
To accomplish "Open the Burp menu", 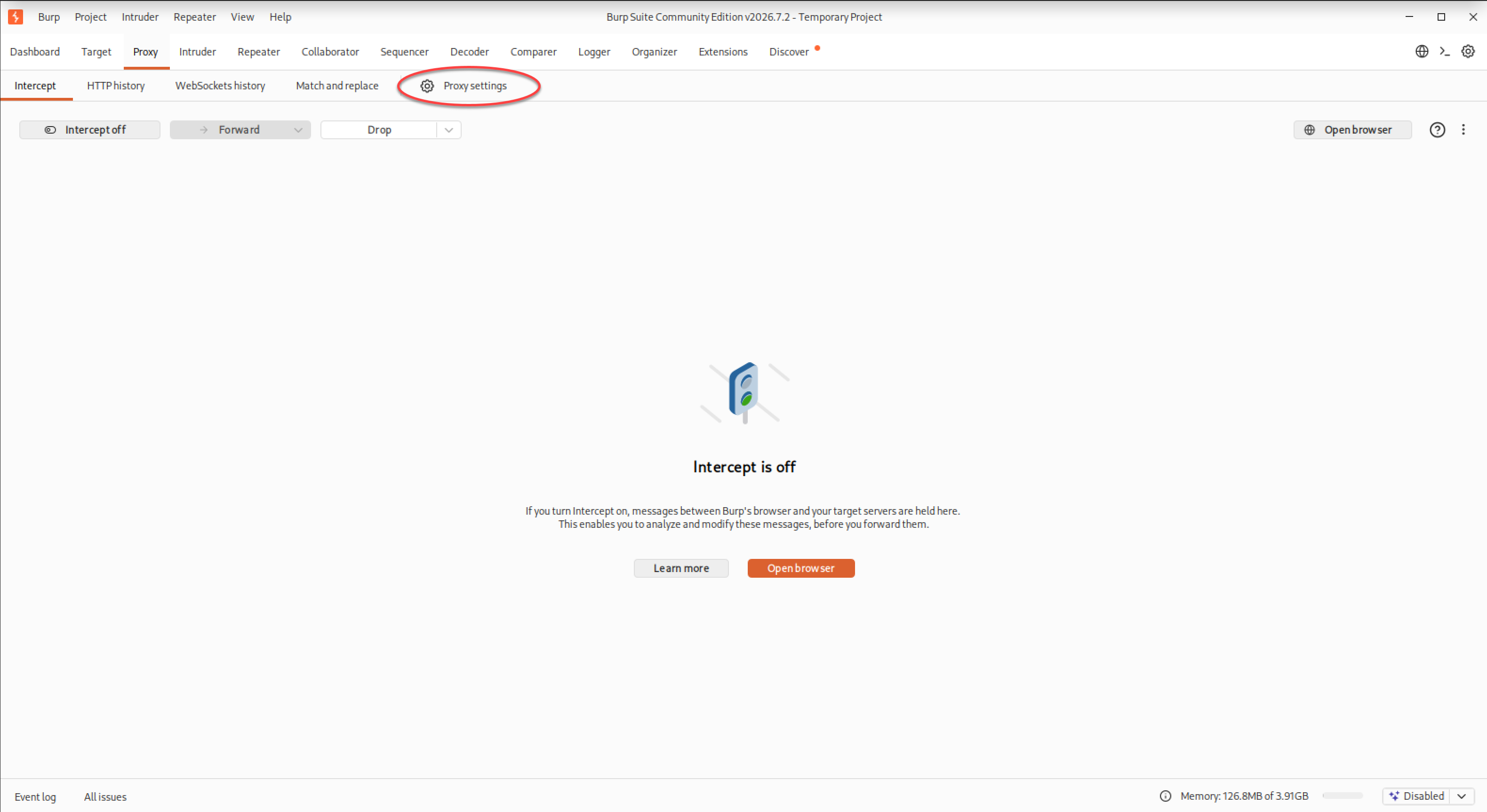I will pyautogui.click(x=49, y=17).
